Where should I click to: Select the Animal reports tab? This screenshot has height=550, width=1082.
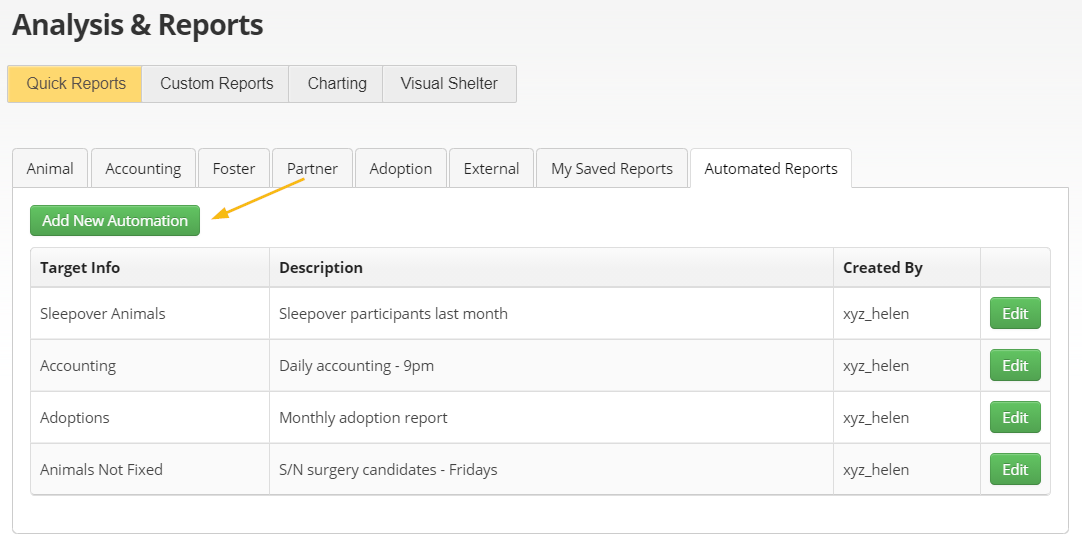50,169
